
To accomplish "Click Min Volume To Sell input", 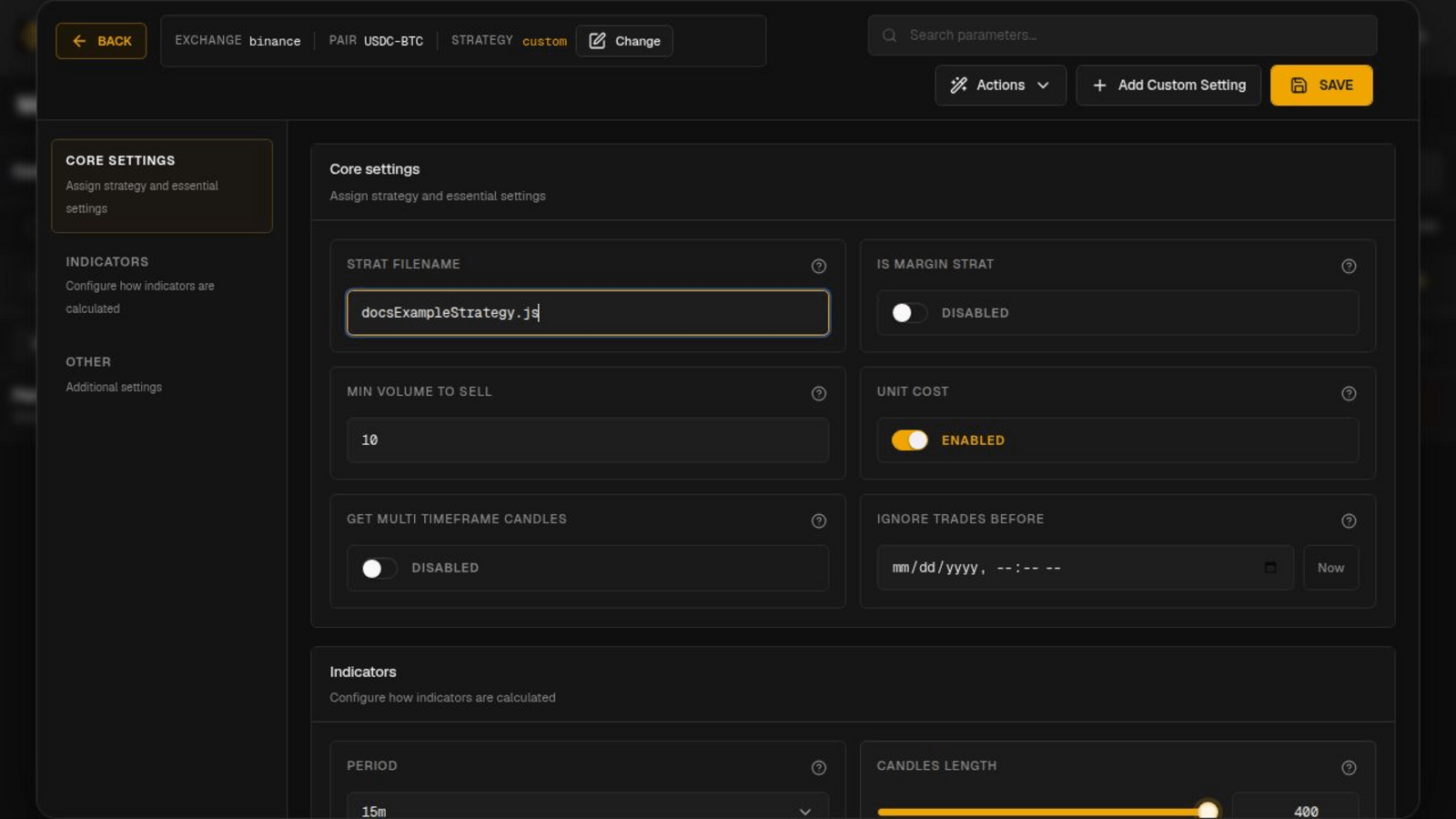I will tap(587, 440).
